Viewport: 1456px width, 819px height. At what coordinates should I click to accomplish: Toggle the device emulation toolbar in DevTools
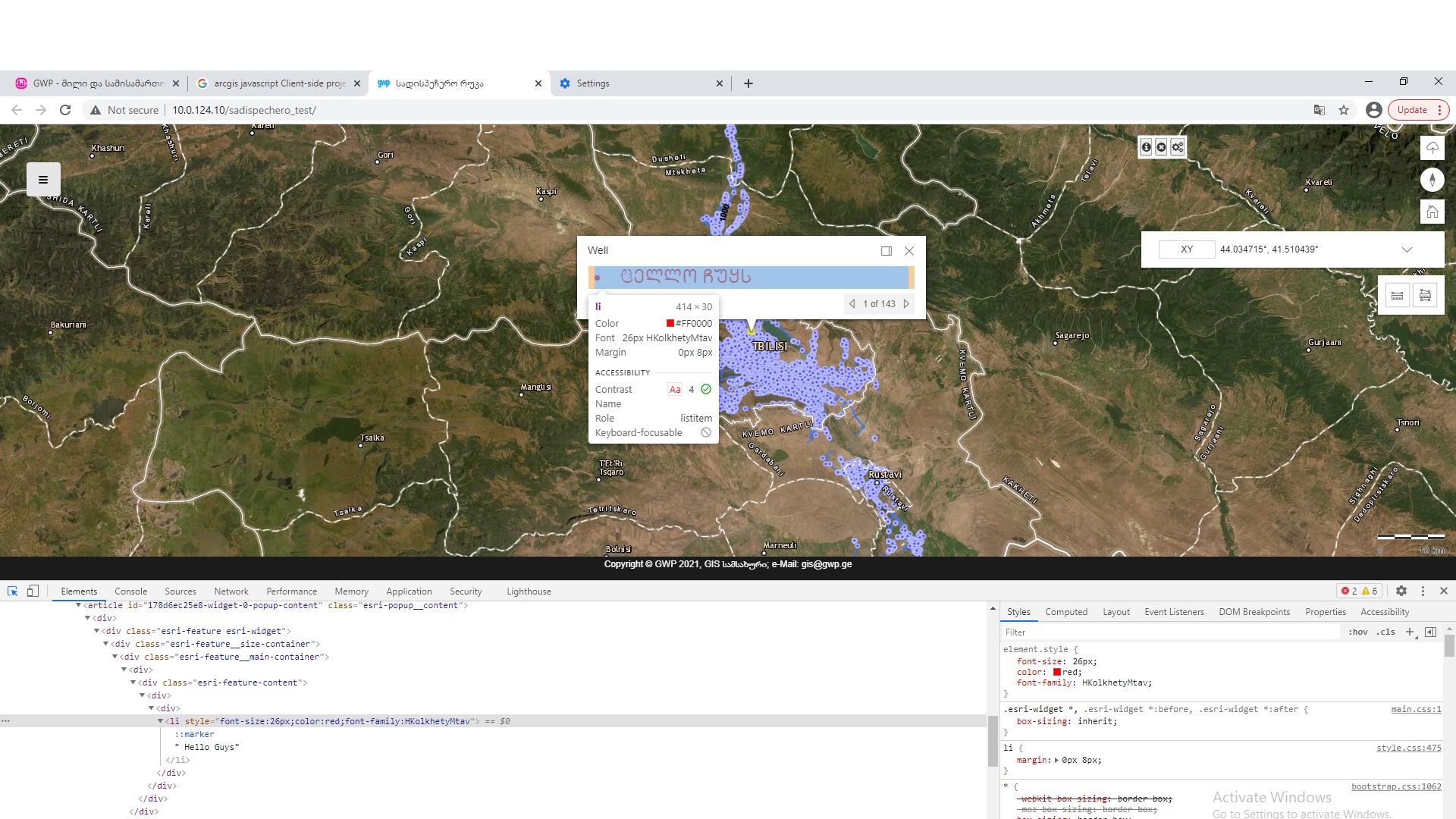tap(33, 591)
